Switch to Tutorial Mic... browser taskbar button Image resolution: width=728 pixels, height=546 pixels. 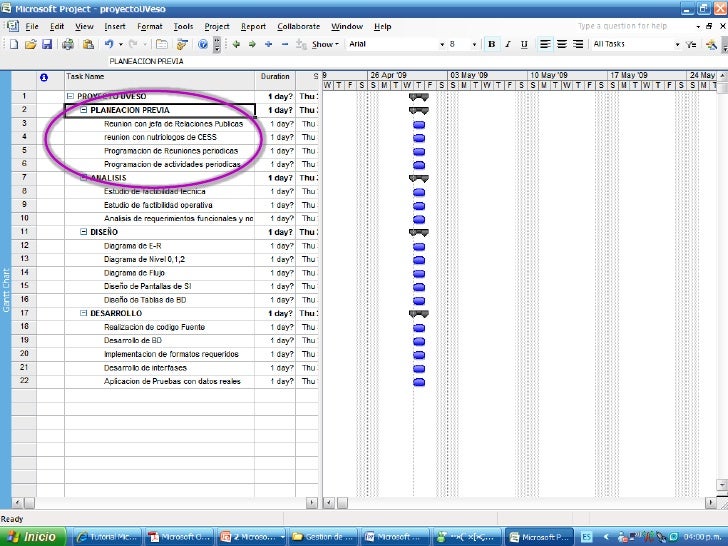[107, 537]
